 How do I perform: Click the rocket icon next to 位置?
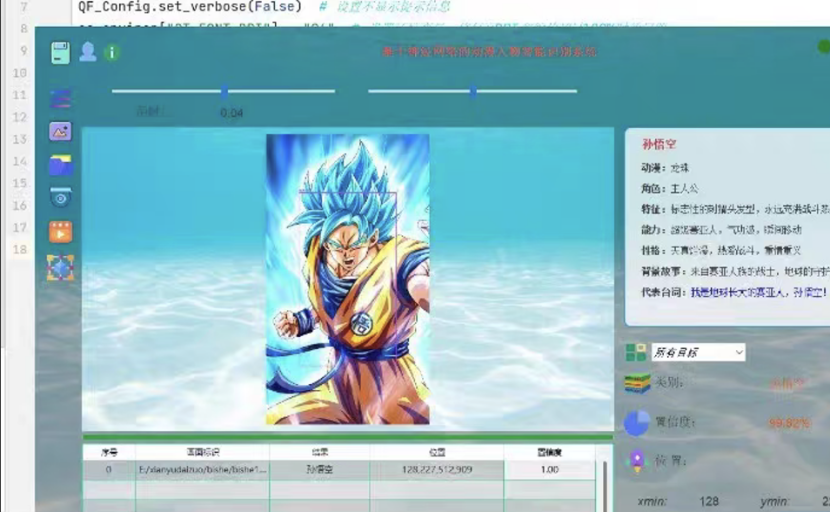point(637,461)
